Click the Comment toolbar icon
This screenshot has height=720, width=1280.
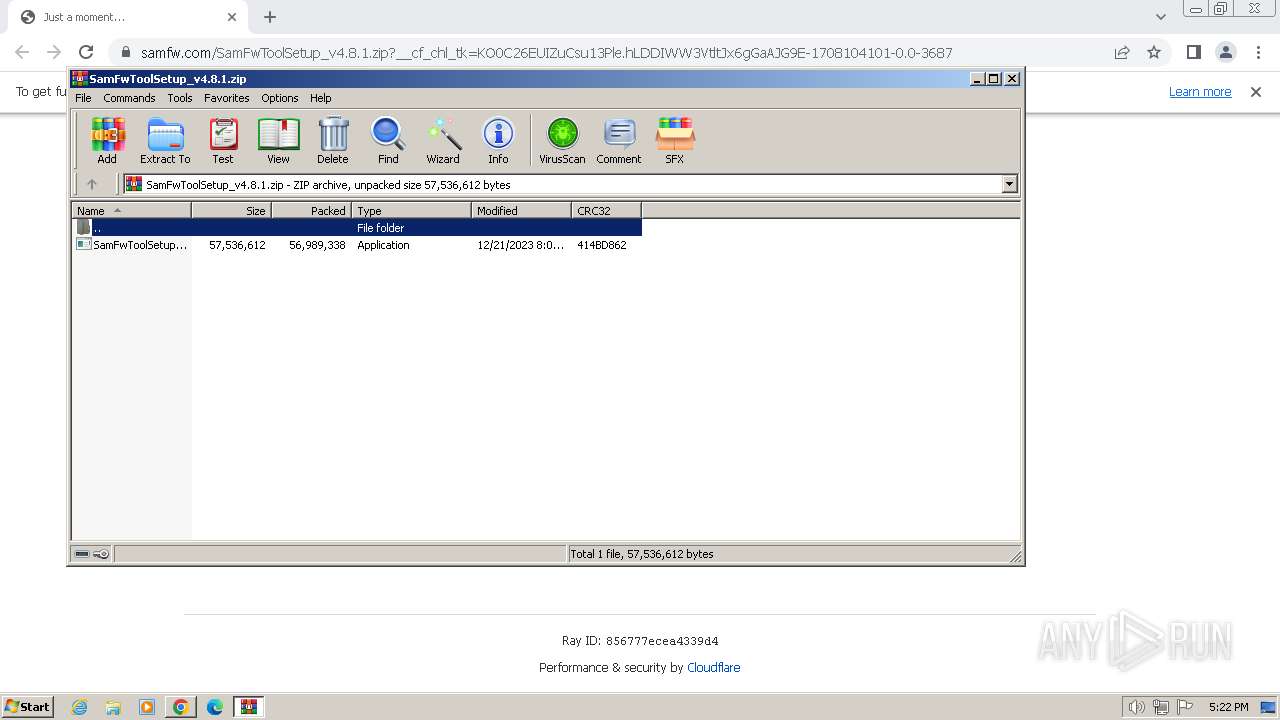coord(619,141)
